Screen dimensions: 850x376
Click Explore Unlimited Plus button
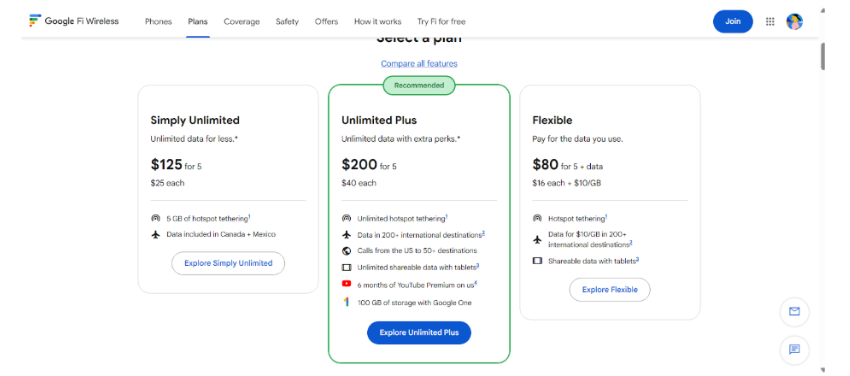[x=419, y=333]
